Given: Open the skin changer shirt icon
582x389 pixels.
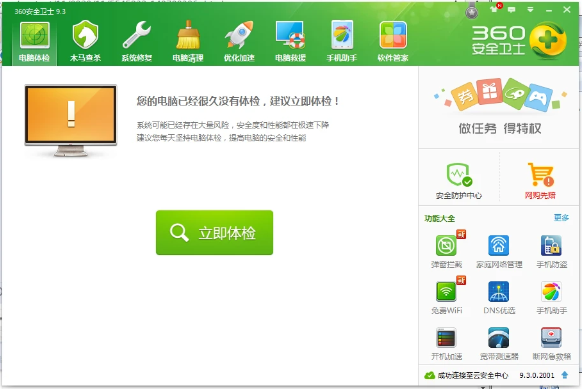Looking at the screenshot, I should click(494, 9).
